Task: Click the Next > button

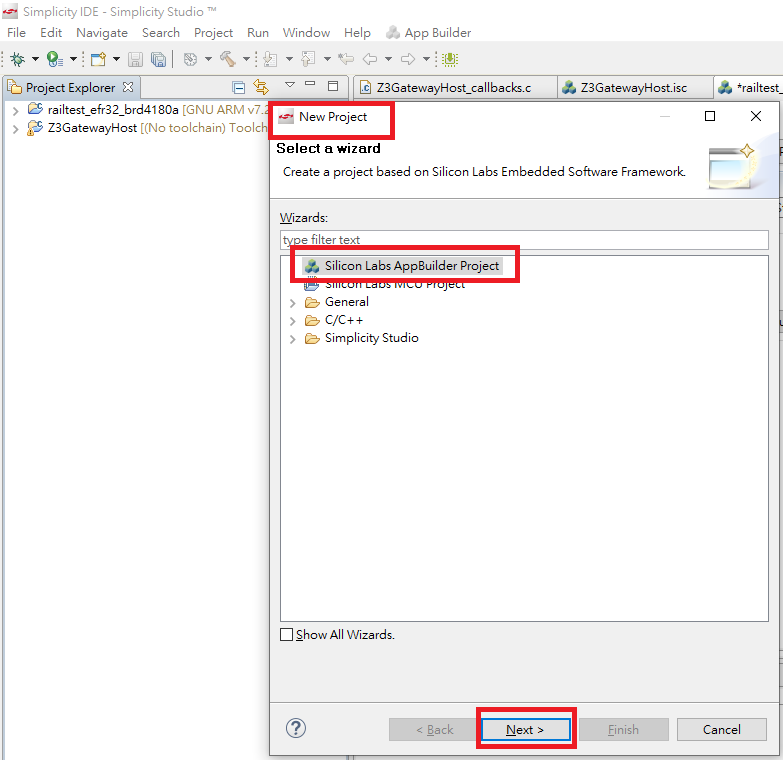Action: [526, 730]
